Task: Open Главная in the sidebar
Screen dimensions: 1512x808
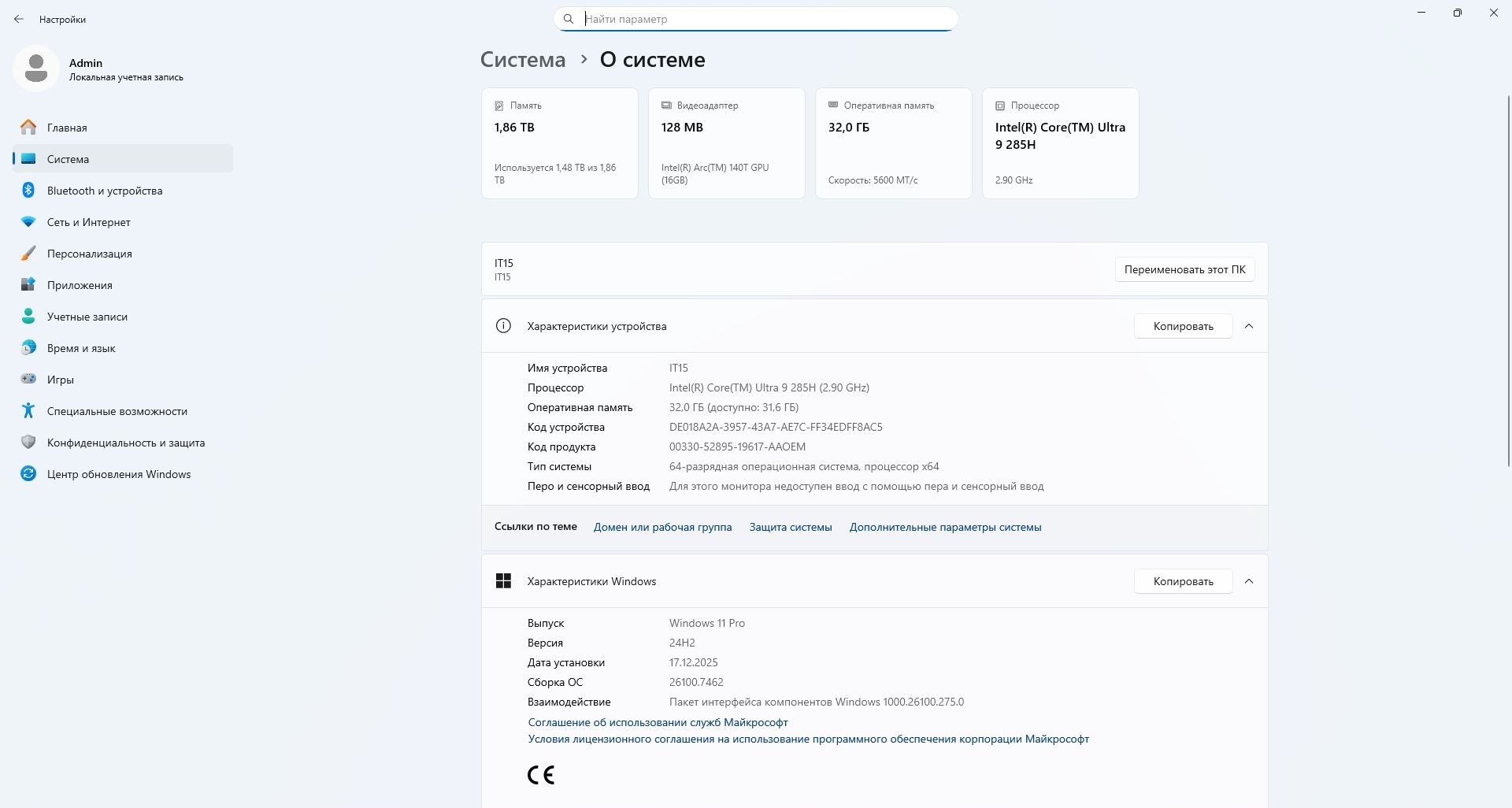Action: point(123,128)
